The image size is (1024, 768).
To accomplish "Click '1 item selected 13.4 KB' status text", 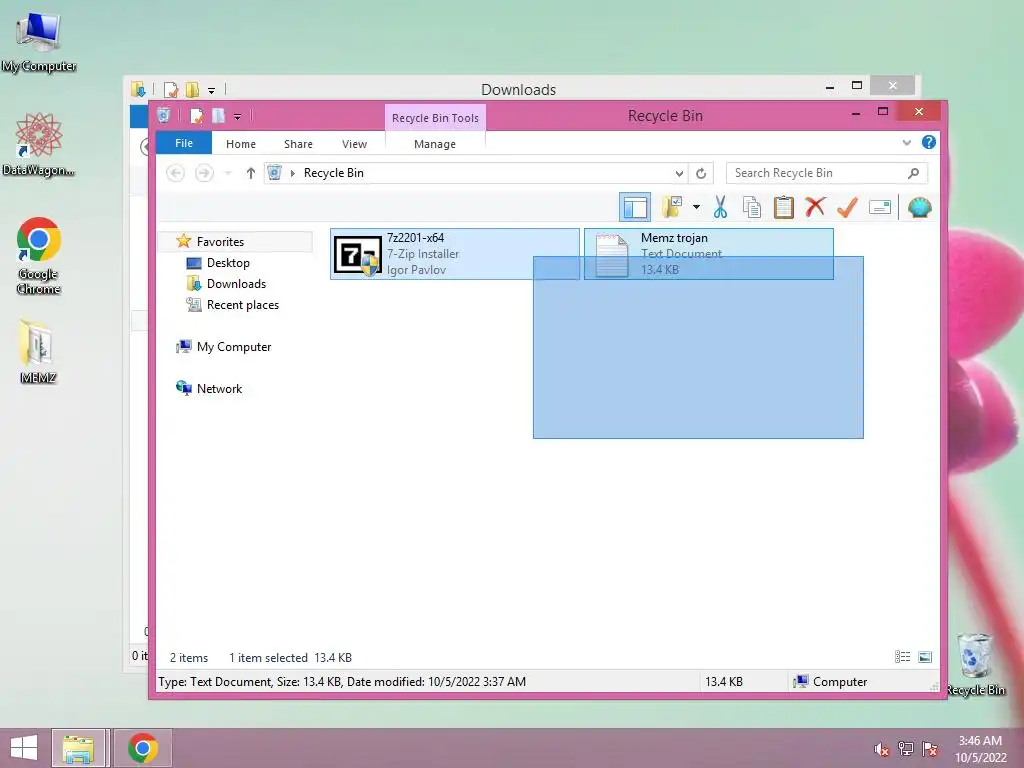I will pos(291,658).
